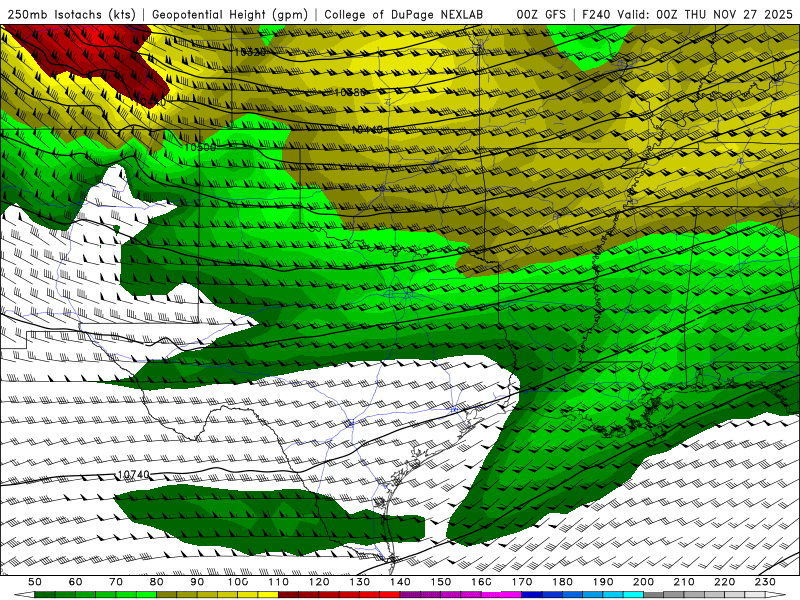Click the 220 kt color bar label
The image size is (800, 600).
click(725, 582)
